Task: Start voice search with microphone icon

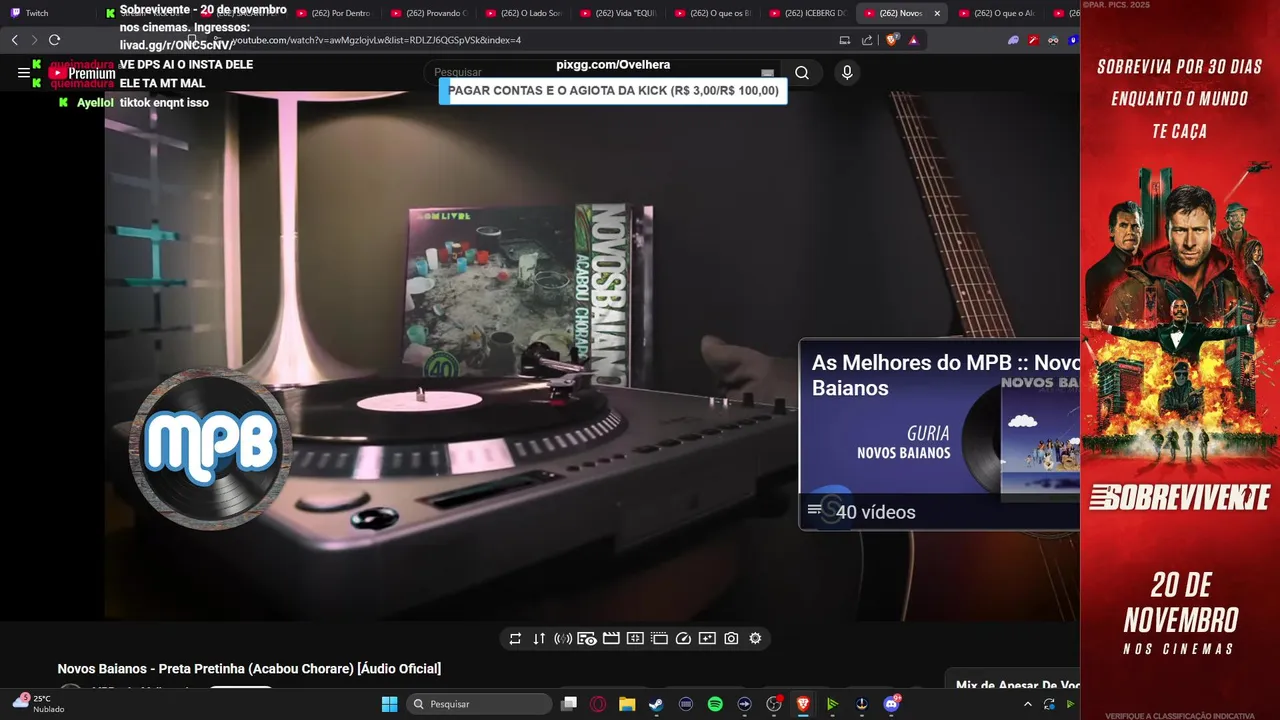Action: 847,73
